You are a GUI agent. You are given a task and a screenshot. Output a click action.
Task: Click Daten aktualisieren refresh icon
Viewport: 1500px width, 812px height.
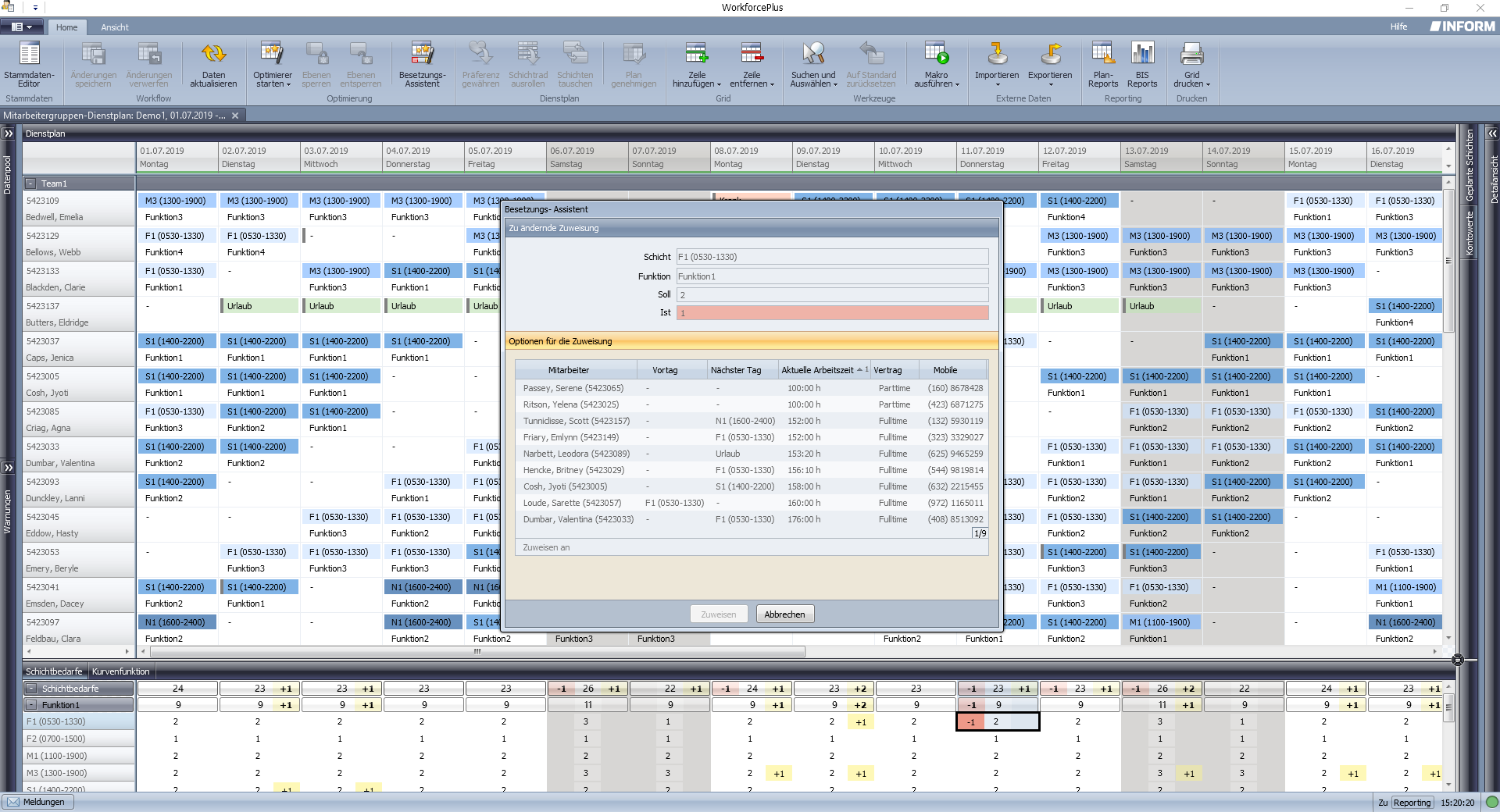tap(213, 54)
